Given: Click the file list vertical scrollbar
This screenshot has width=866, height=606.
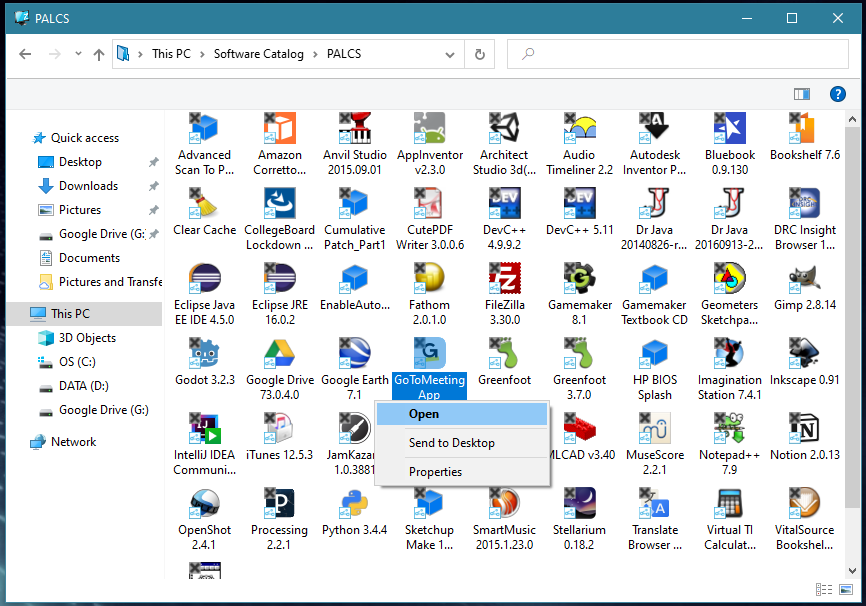Looking at the screenshot, I should click(852, 318).
